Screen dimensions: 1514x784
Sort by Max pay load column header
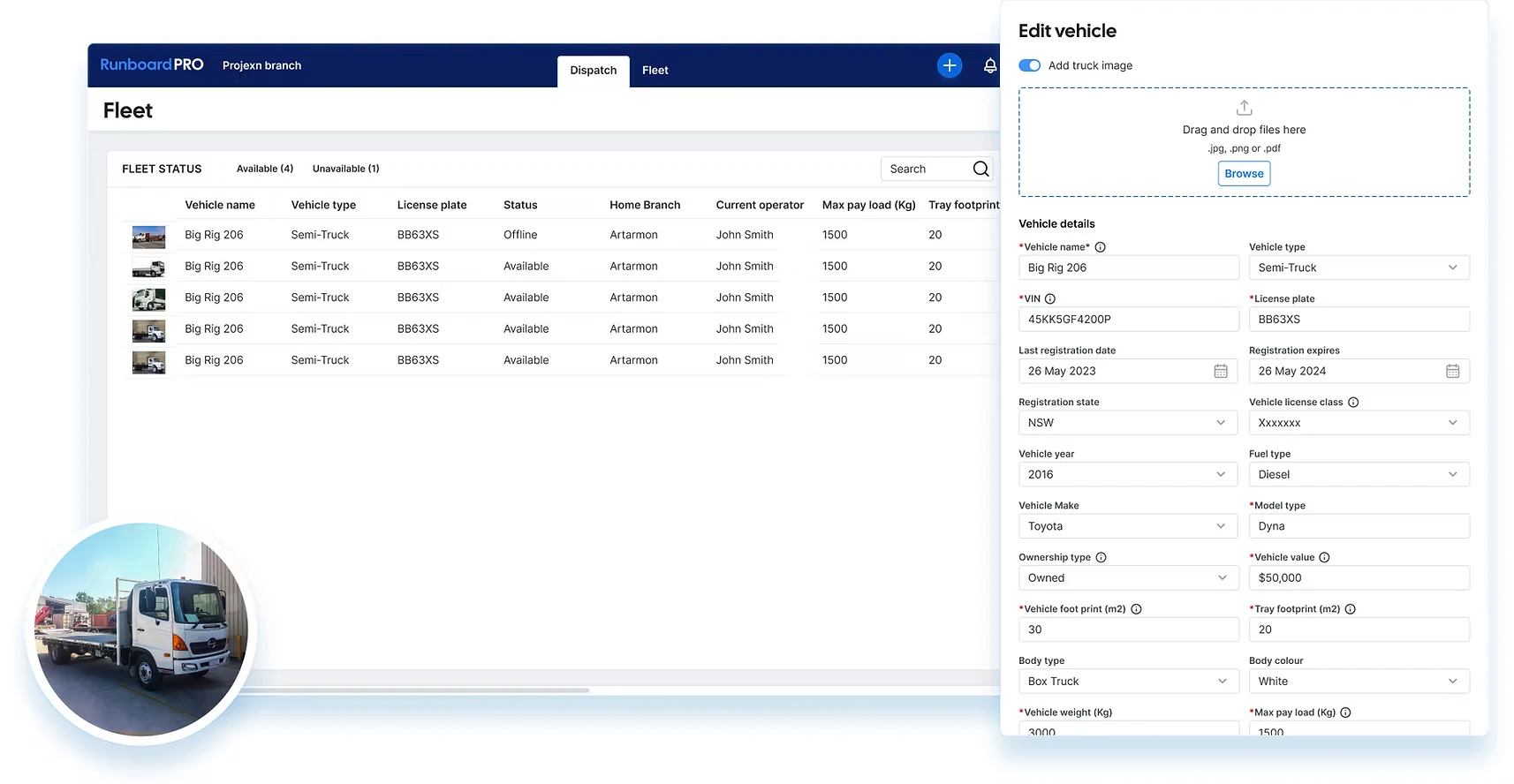point(868,205)
